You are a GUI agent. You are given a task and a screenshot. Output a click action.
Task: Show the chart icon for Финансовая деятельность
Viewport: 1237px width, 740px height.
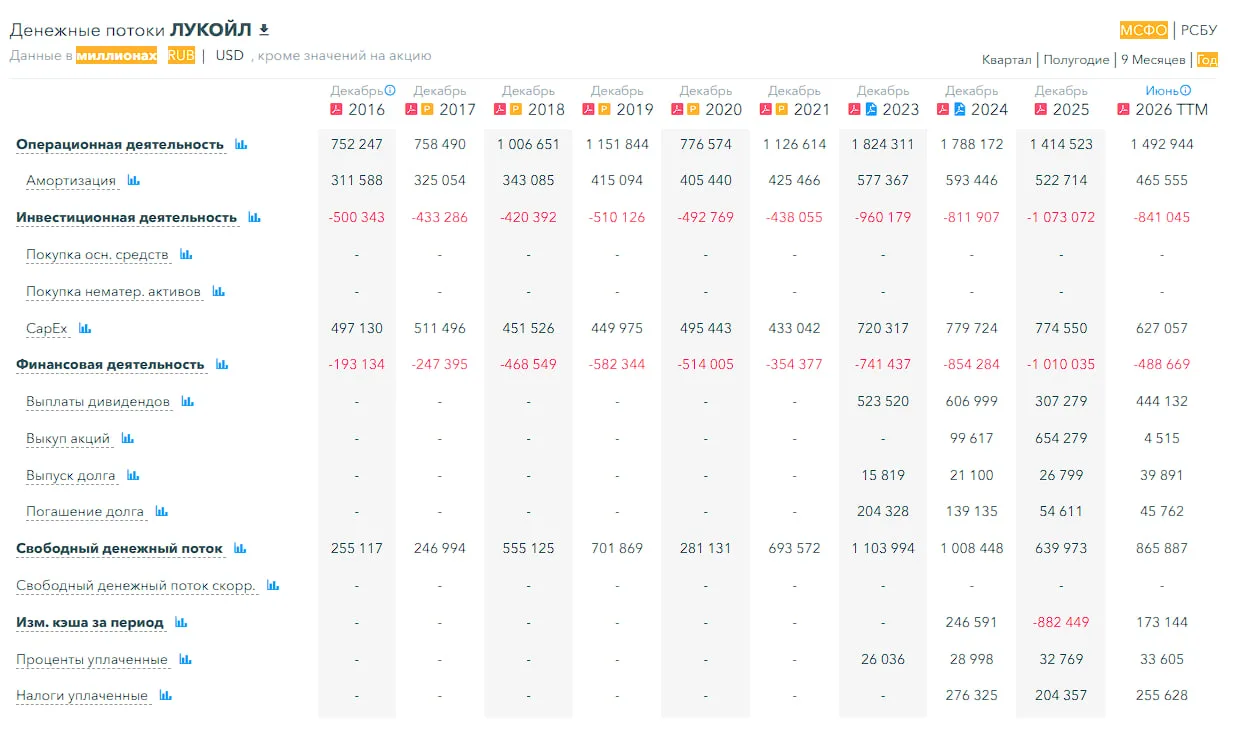click(222, 364)
